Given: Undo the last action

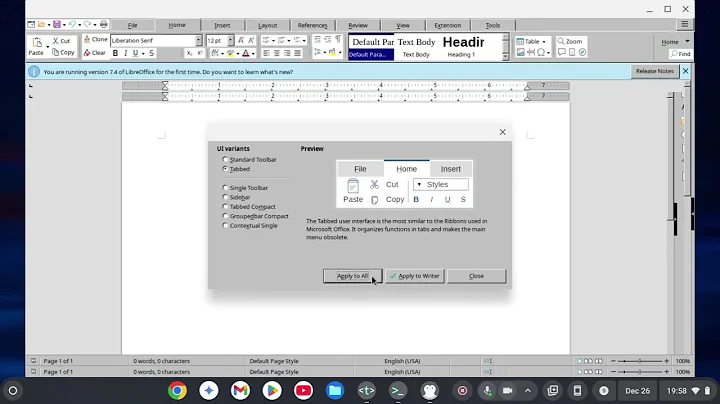Looking at the screenshot, I should pyautogui.click(x=72, y=24).
